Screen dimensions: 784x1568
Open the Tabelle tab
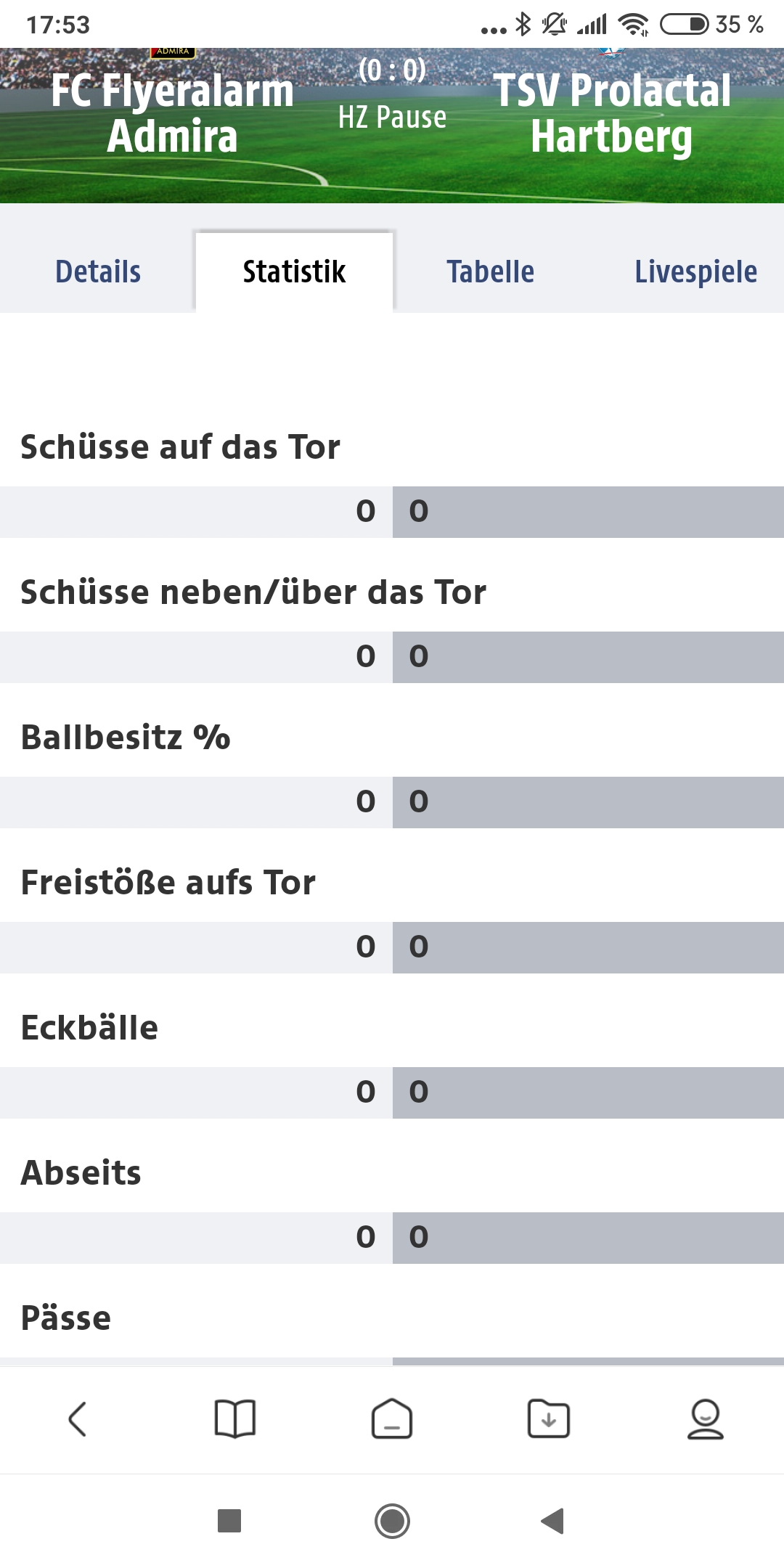coord(491,271)
